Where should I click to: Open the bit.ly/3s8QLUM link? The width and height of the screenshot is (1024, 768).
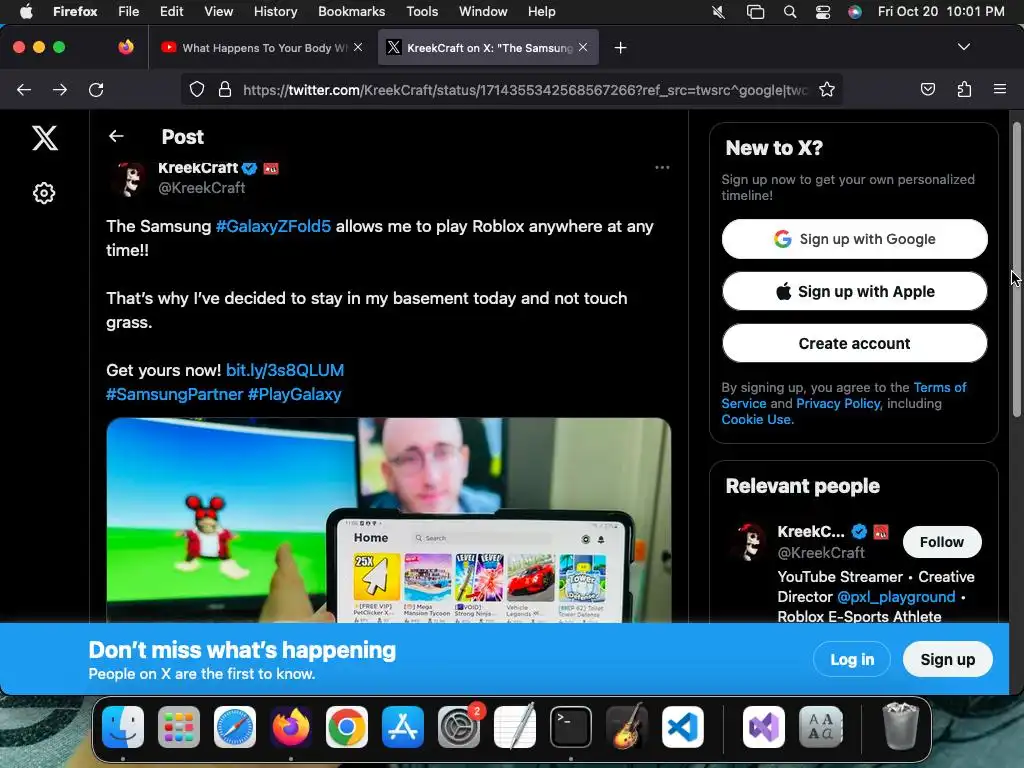285,370
